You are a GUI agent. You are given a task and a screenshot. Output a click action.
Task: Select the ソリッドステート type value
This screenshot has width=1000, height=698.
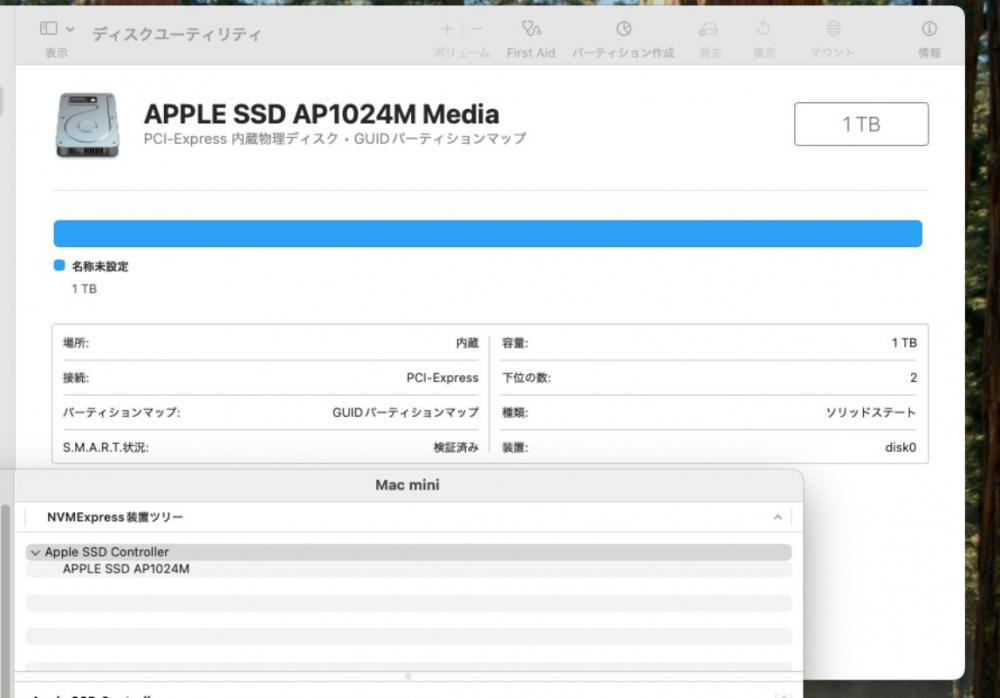point(871,413)
